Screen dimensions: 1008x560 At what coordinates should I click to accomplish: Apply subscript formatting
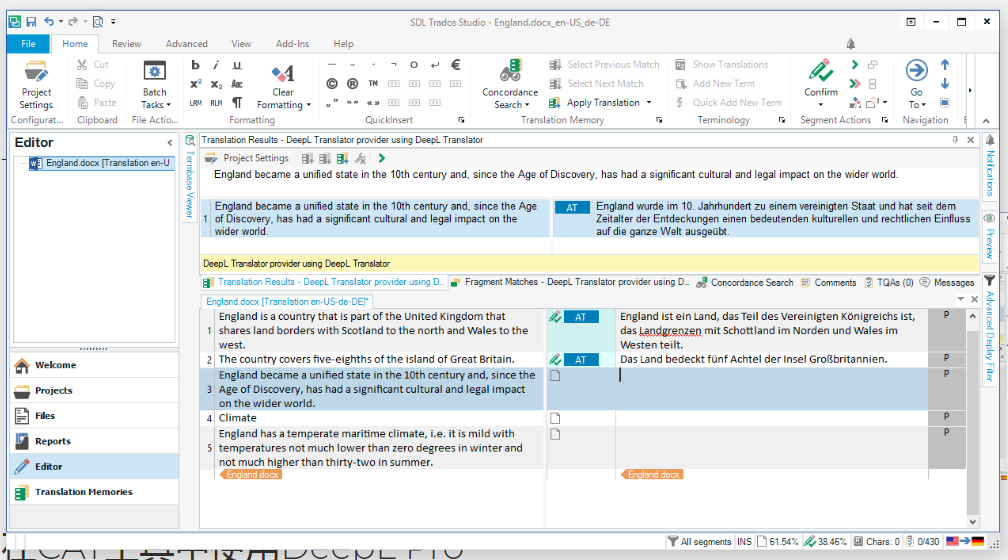(x=216, y=84)
